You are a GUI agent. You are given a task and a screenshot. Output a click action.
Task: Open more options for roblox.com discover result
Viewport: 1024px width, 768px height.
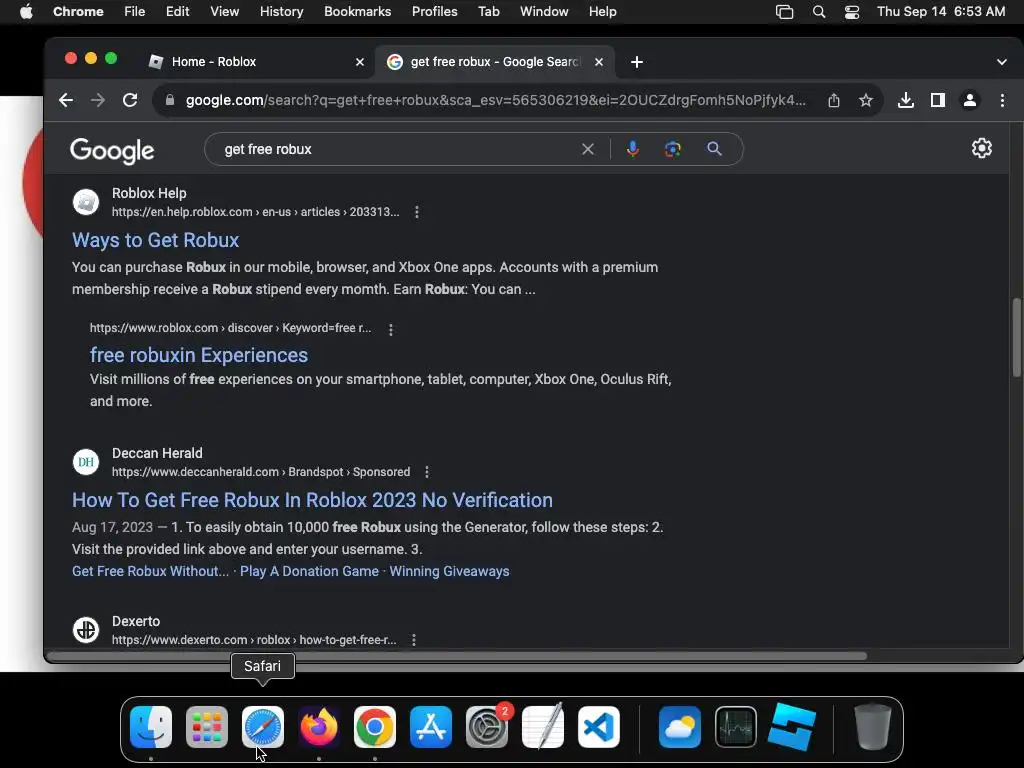(391, 330)
